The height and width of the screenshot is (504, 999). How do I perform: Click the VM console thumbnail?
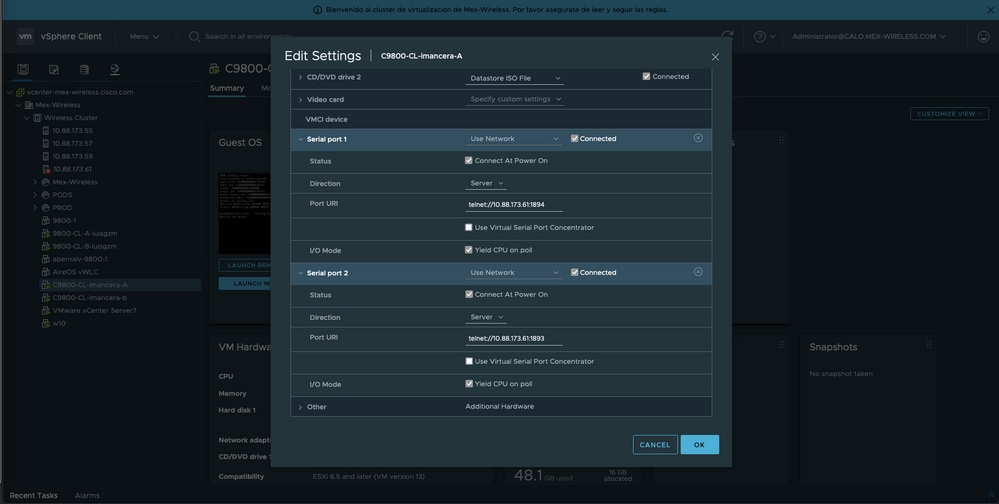245,213
